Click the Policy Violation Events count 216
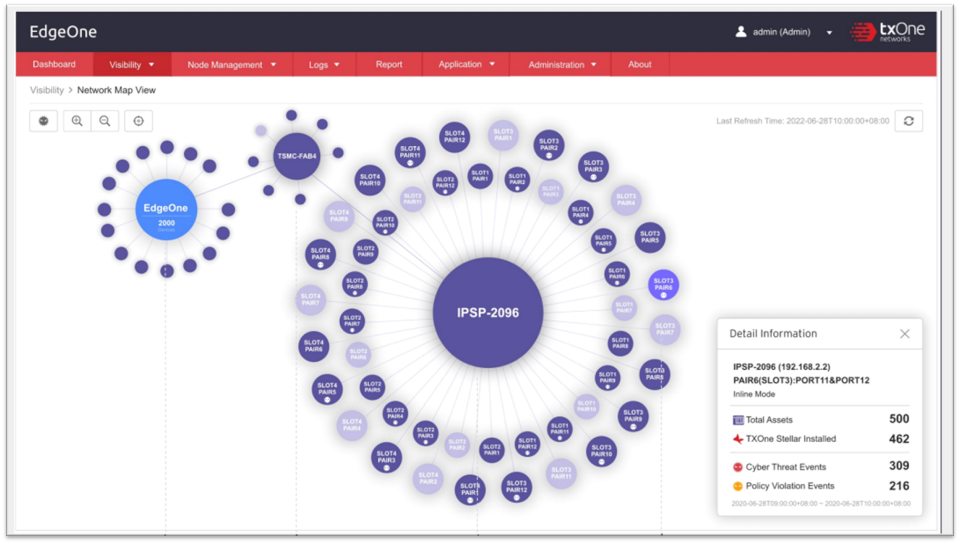Viewport: 960px width, 544px height. pos(899,486)
